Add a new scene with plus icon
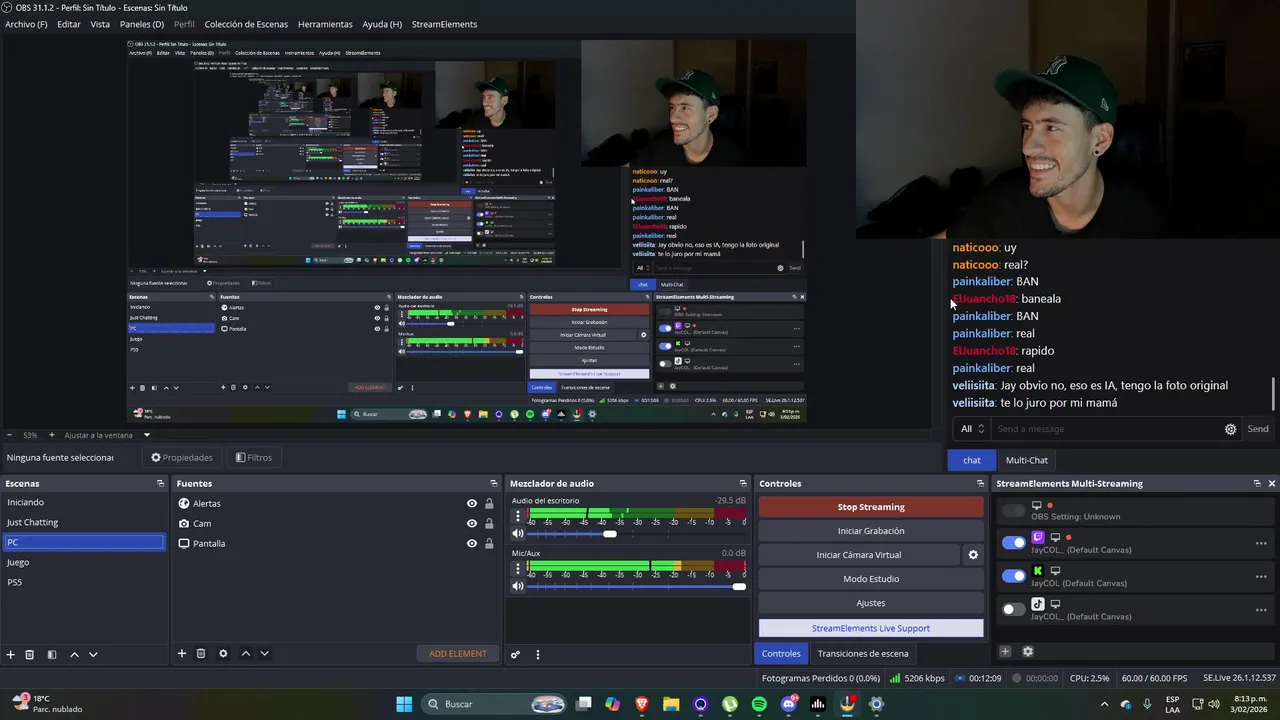The width and height of the screenshot is (1280, 720). point(11,654)
